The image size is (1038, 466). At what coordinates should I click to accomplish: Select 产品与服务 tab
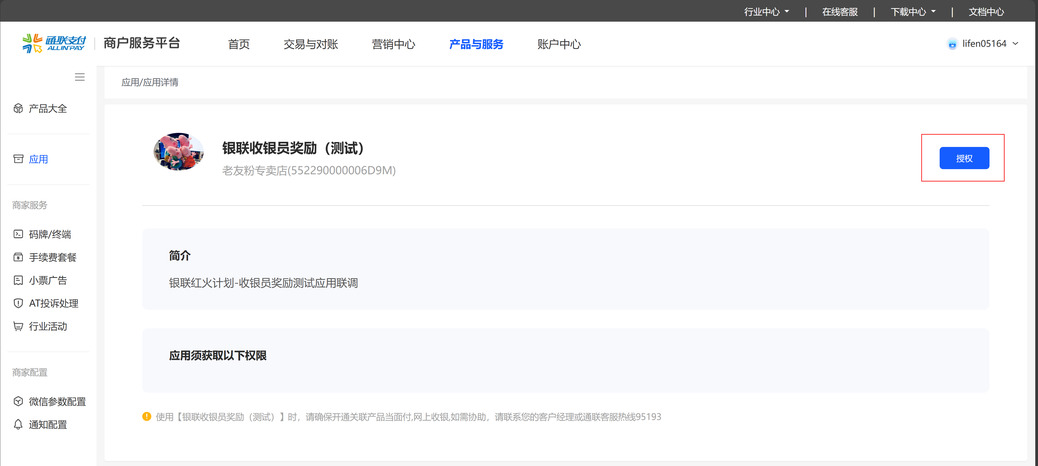tap(477, 44)
